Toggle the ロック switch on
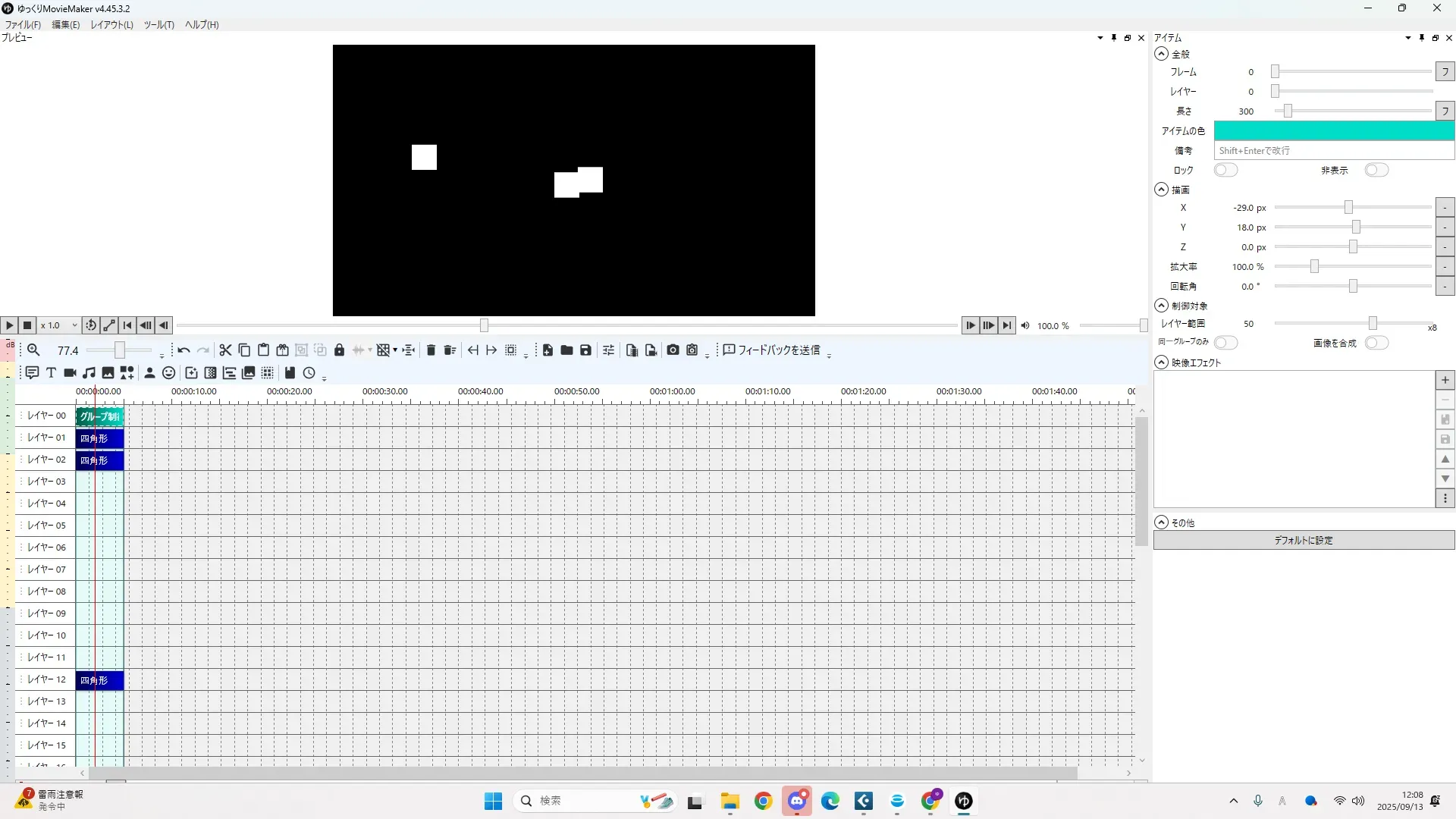The width and height of the screenshot is (1456, 819). [x=1225, y=170]
